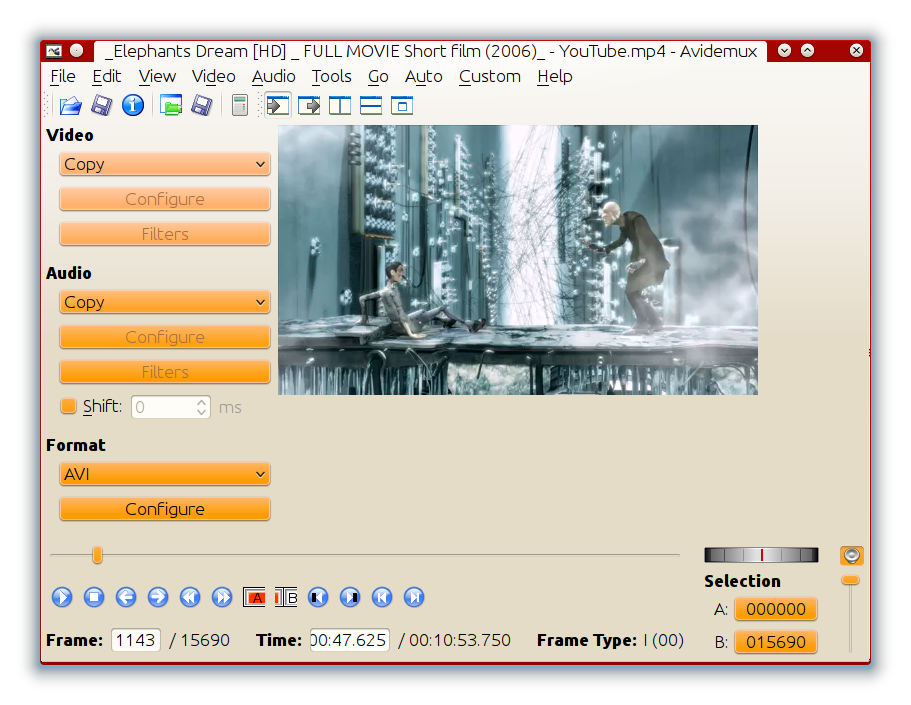Click the Format Configure button

click(164, 509)
